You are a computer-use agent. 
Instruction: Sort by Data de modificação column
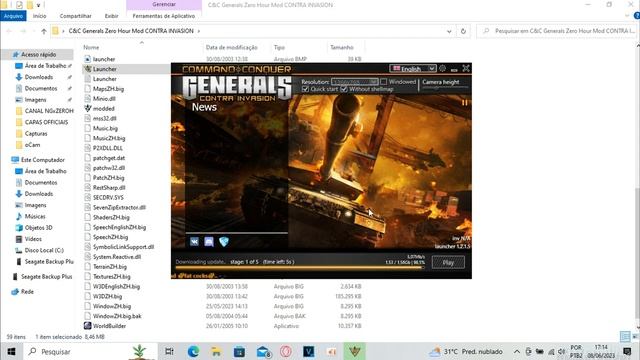pyautogui.click(x=231, y=47)
